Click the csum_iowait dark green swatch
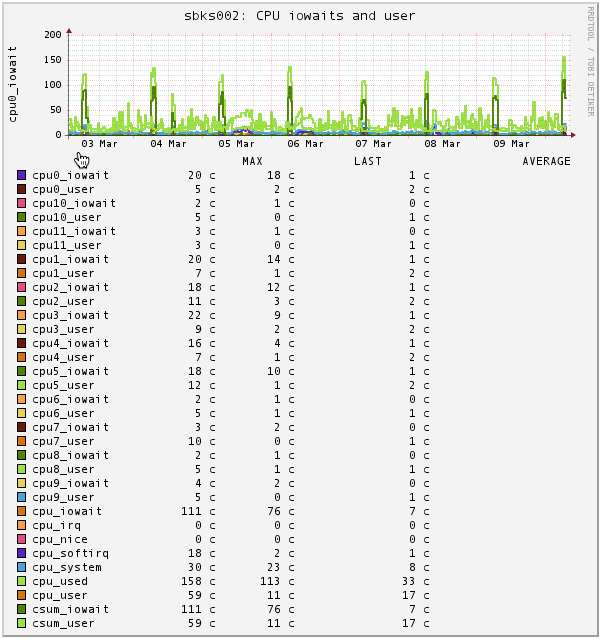 point(22,609)
